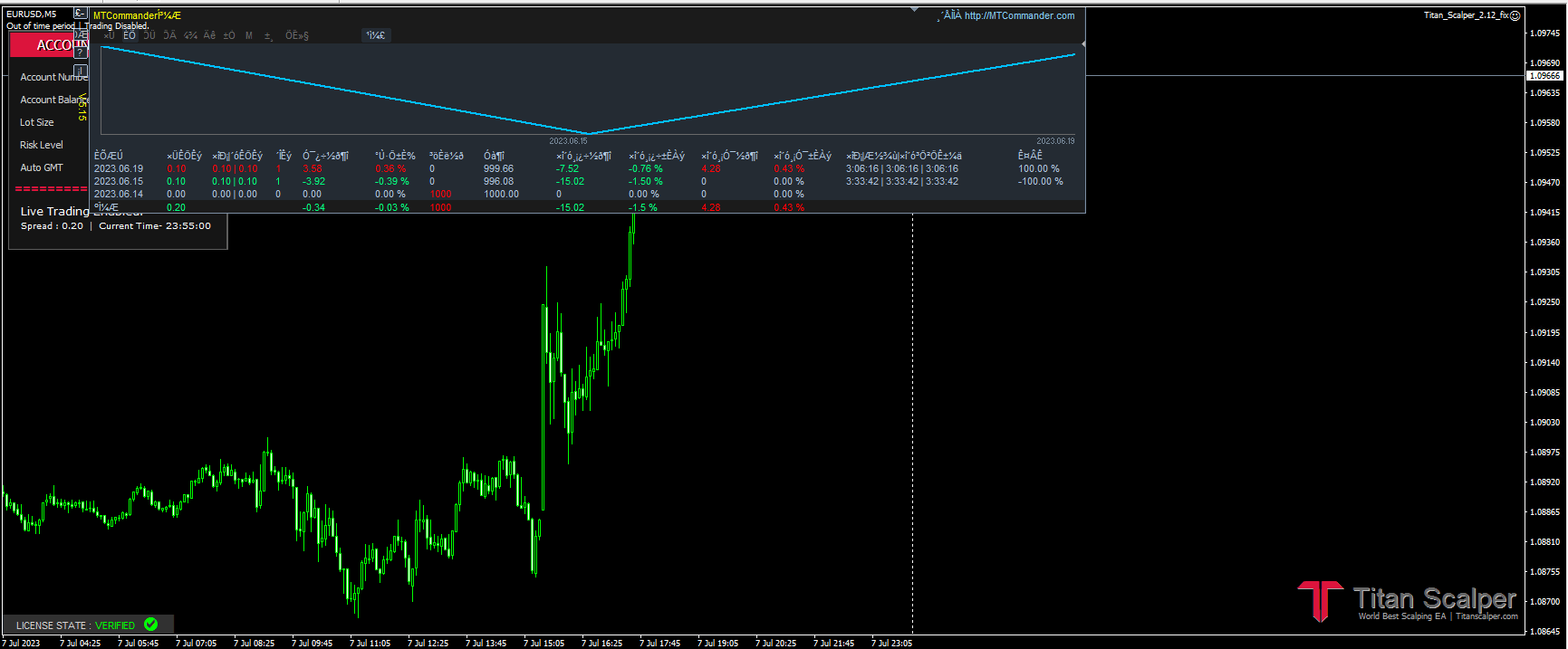The height and width of the screenshot is (649, 1568).
Task: Click the 'Current Time- 23:55:00' readout
Action: [x=155, y=226]
